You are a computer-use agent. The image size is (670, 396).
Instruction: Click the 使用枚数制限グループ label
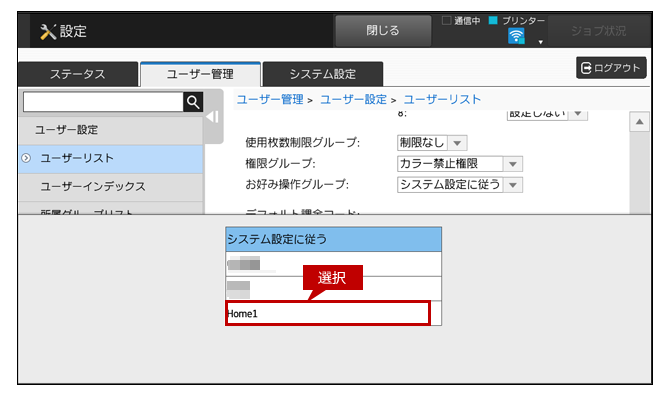coord(303,143)
